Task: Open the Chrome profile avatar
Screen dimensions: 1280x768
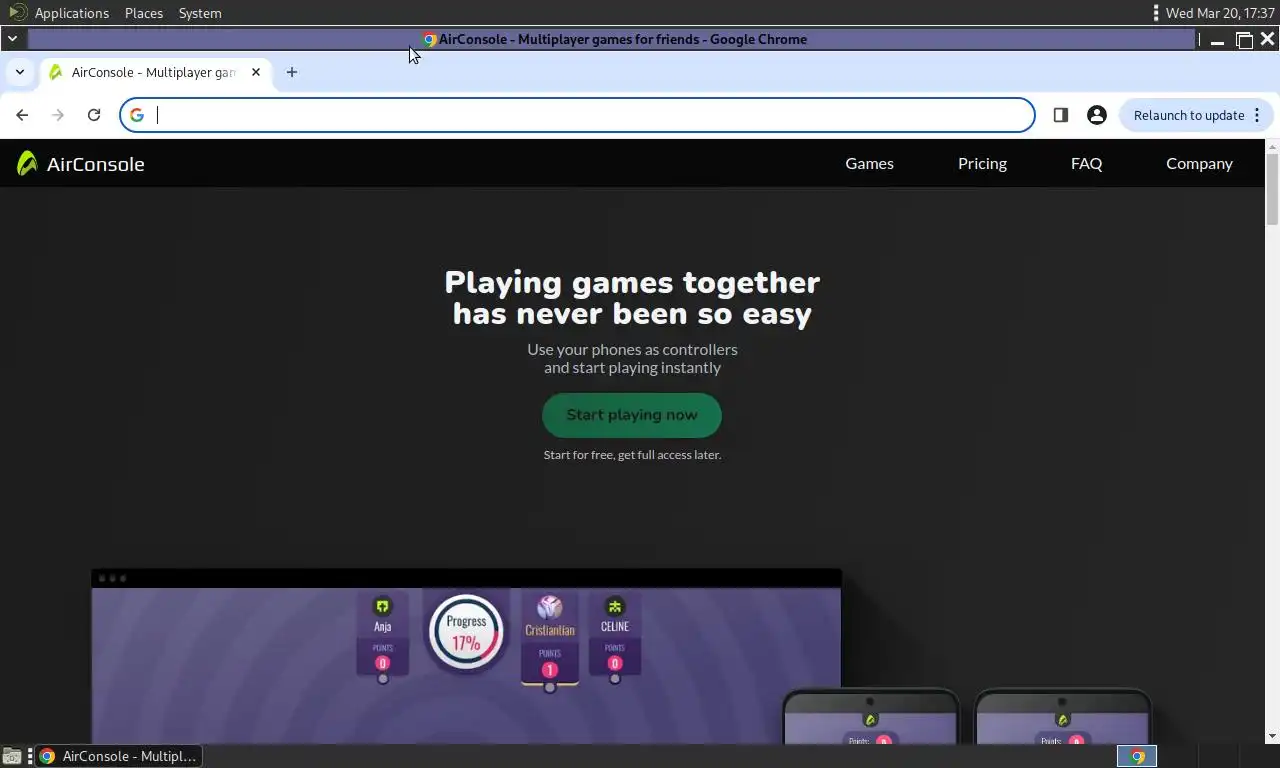Action: pyautogui.click(x=1097, y=115)
